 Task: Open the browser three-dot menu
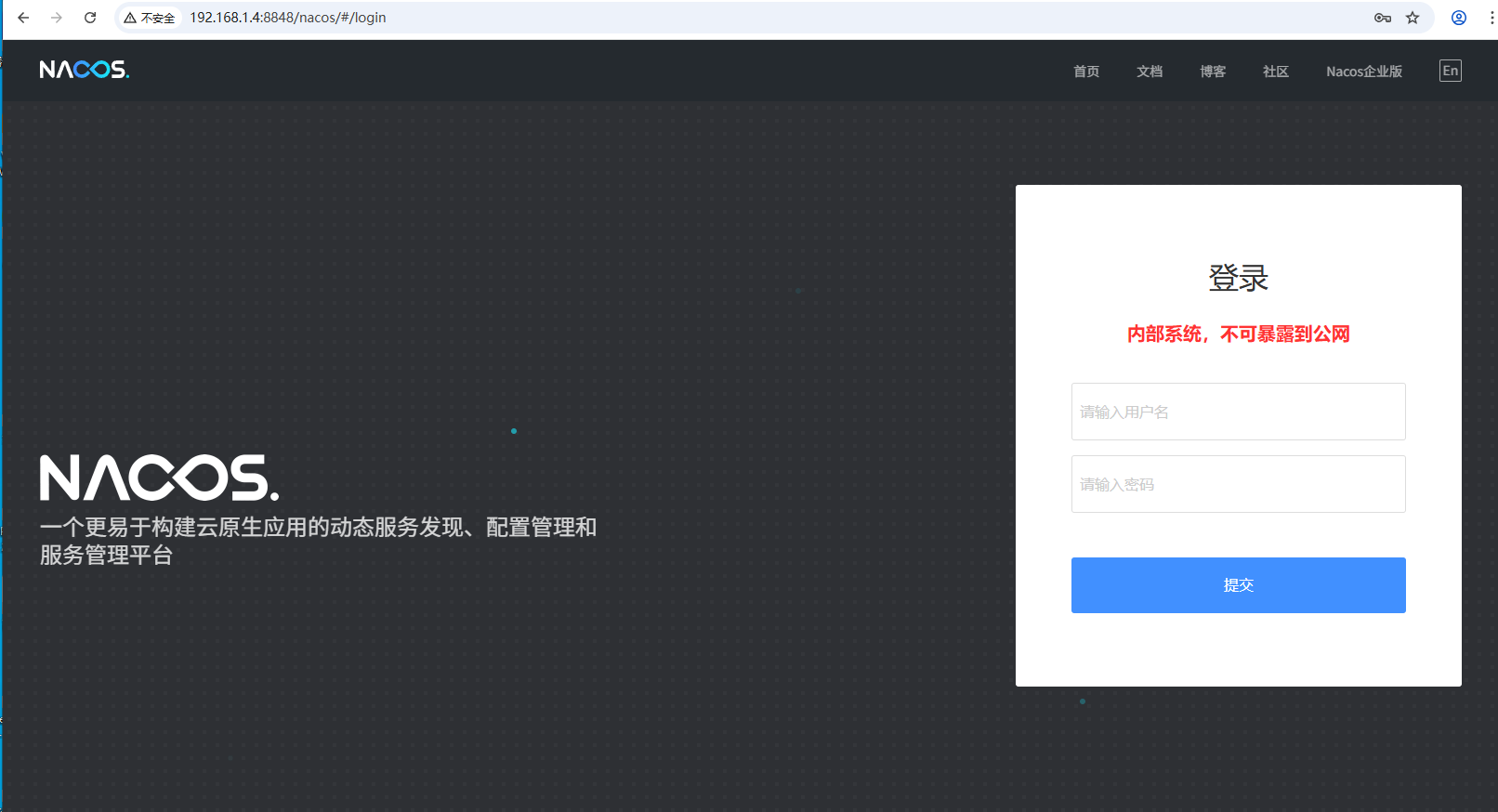pos(1491,18)
